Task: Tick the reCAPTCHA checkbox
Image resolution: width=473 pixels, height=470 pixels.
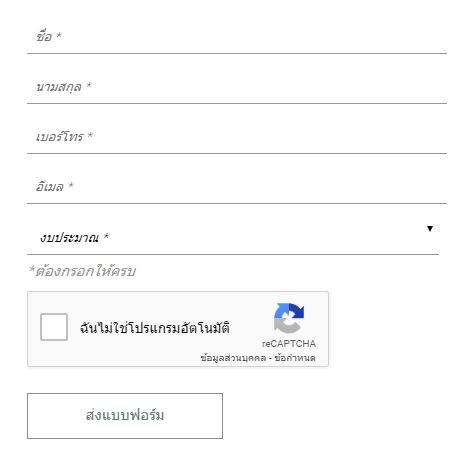Action: coord(54,327)
